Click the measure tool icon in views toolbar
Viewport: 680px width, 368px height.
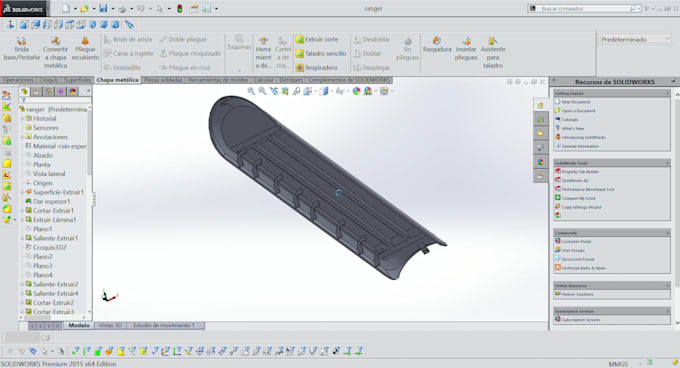[x=129, y=25]
